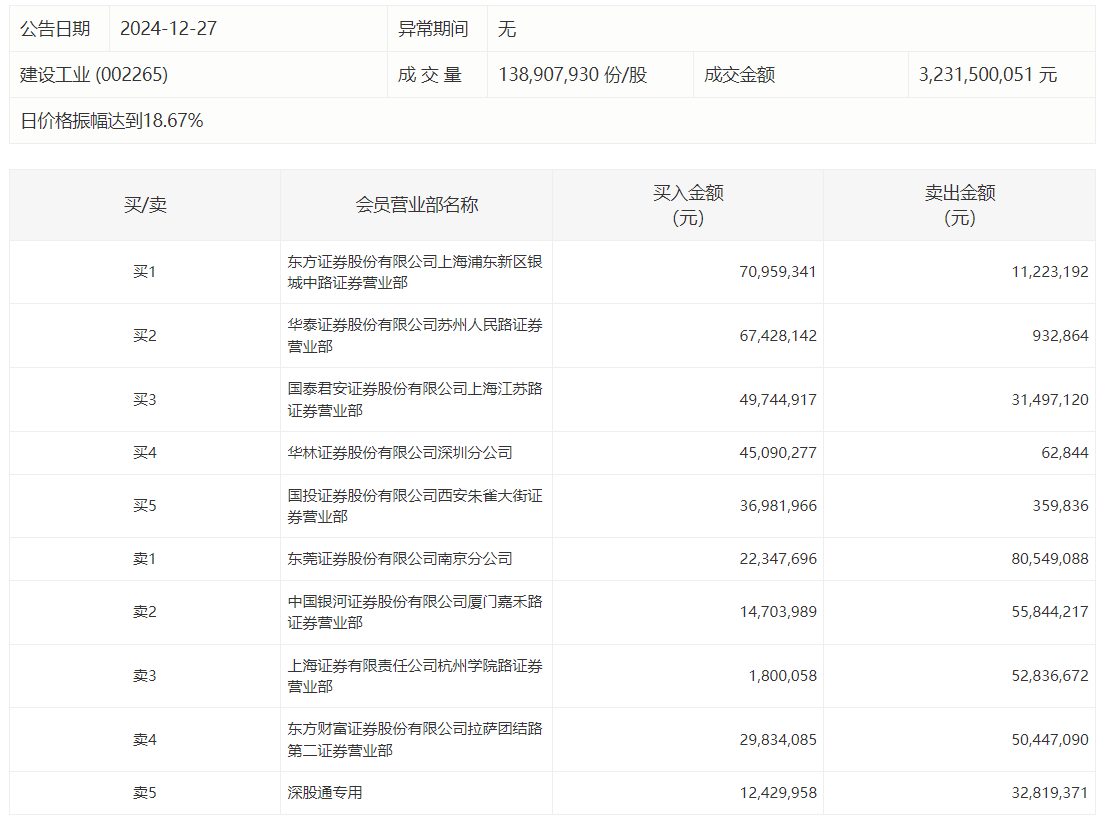Select the 国投证券西安朱雀大街 branch name
Image resolution: width=1106 pixels, height=821 pixels.
(x=415, y=506)
